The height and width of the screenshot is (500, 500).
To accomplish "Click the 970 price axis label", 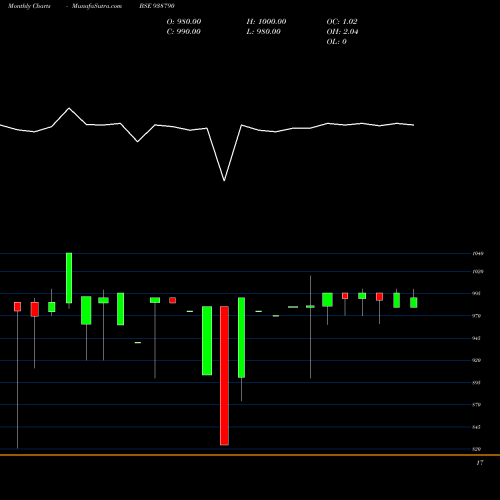I will [477, 316].
